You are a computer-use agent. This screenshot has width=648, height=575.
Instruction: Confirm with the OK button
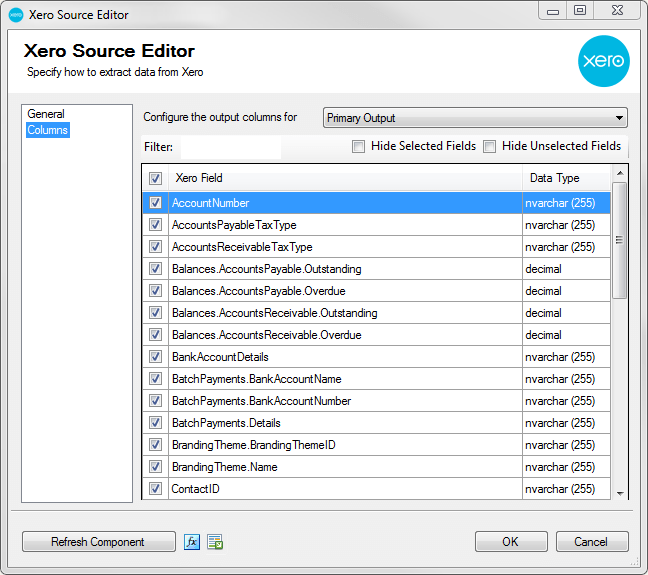click(x=511, y=542)
